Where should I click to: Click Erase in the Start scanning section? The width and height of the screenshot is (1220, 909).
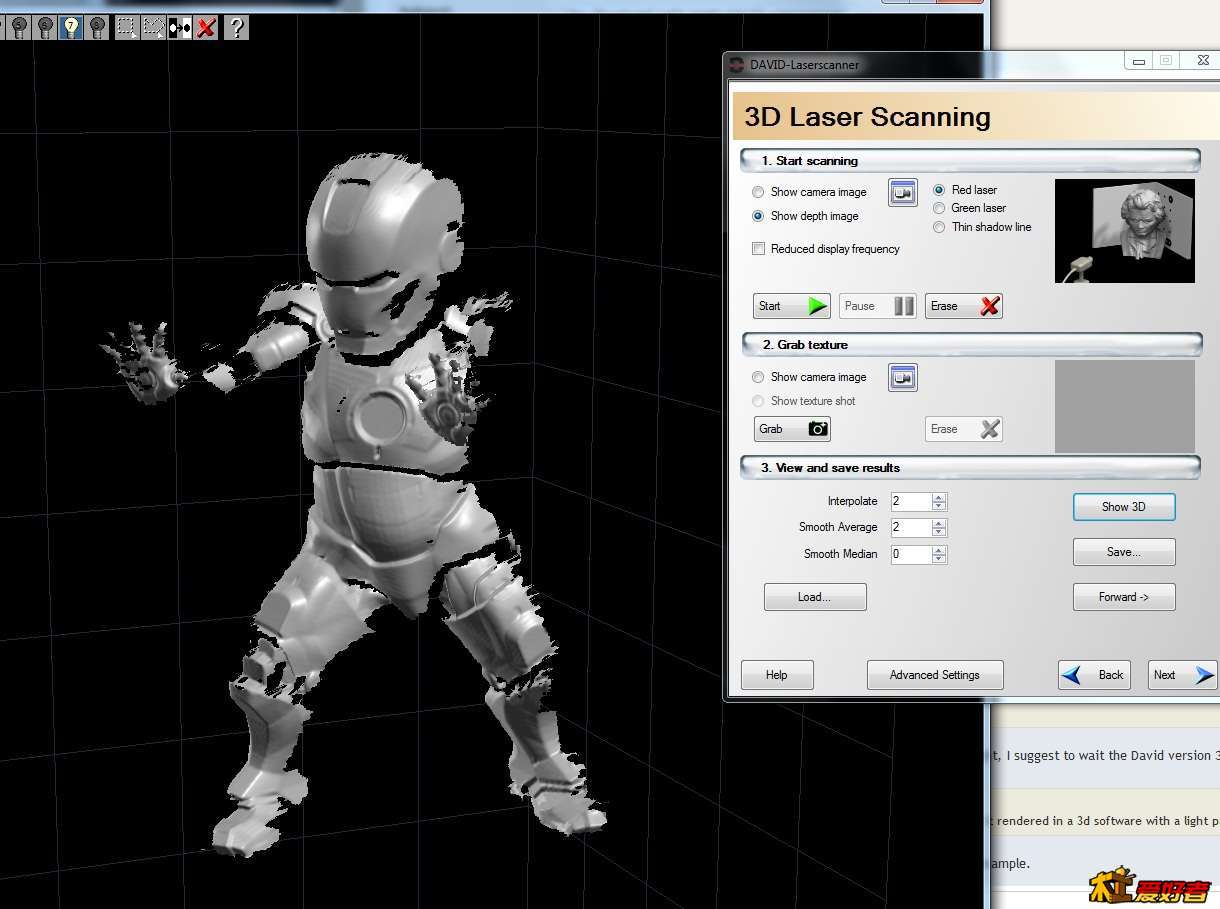[x=964, y=306]
